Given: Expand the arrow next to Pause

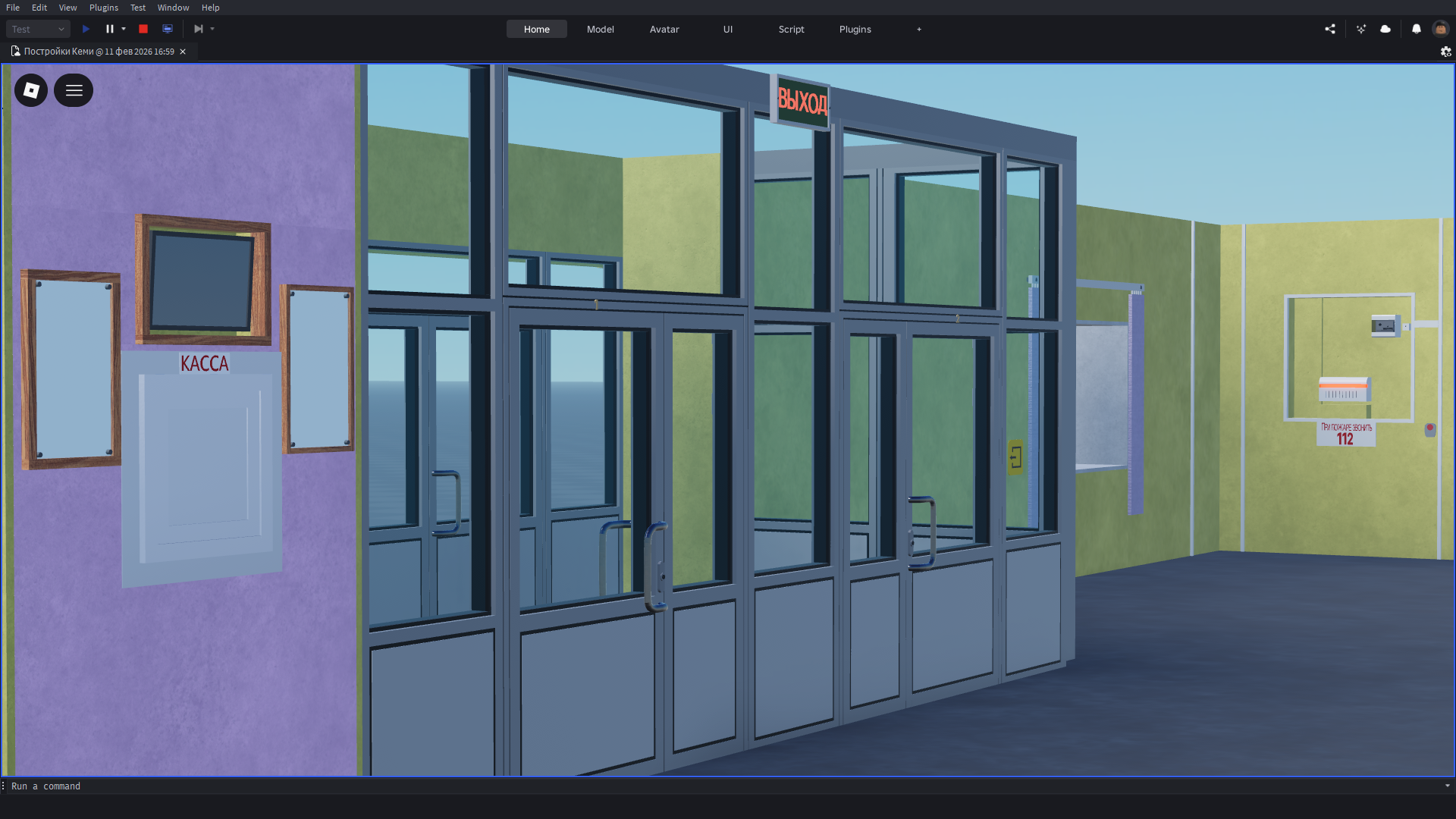Looking at the screenshot, I should pyautogui.click(x=124, y=29).
